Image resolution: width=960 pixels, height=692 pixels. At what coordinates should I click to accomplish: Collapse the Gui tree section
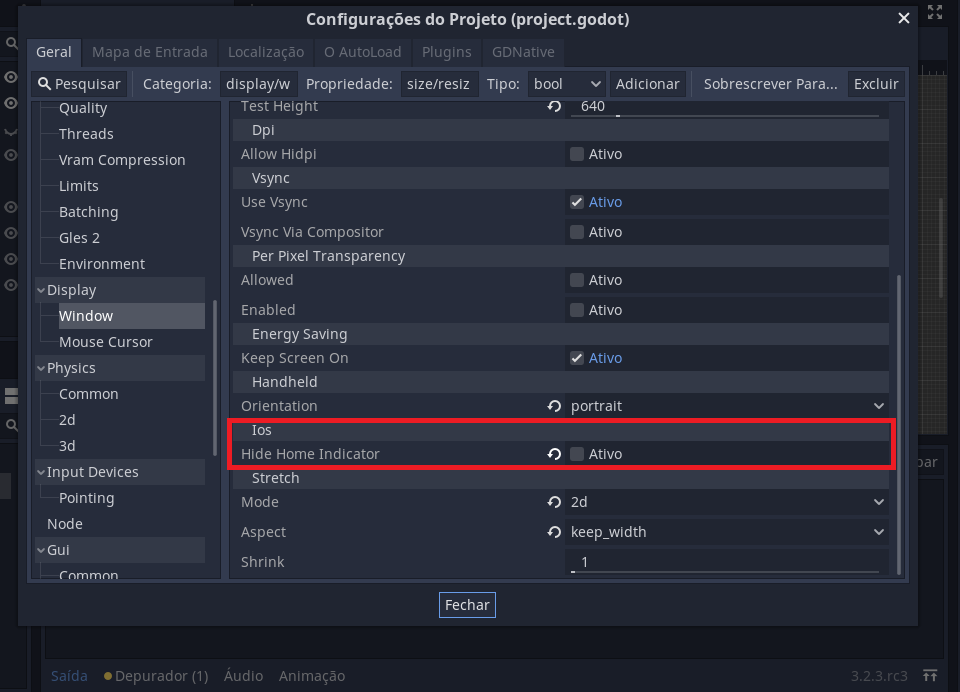(41, 550)
